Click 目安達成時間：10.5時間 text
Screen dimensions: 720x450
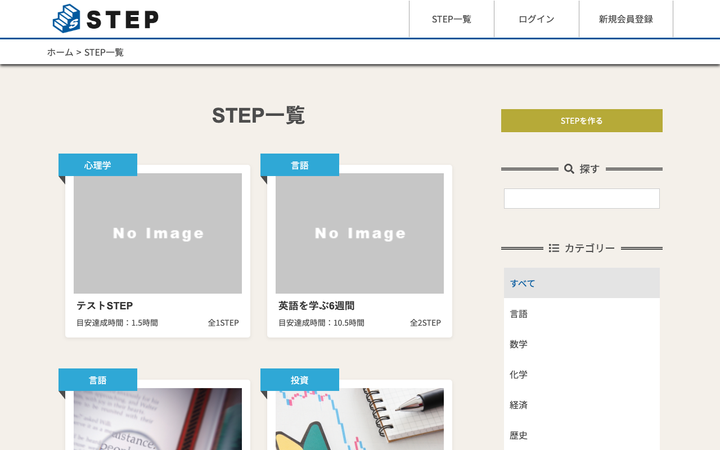[321, 323]
